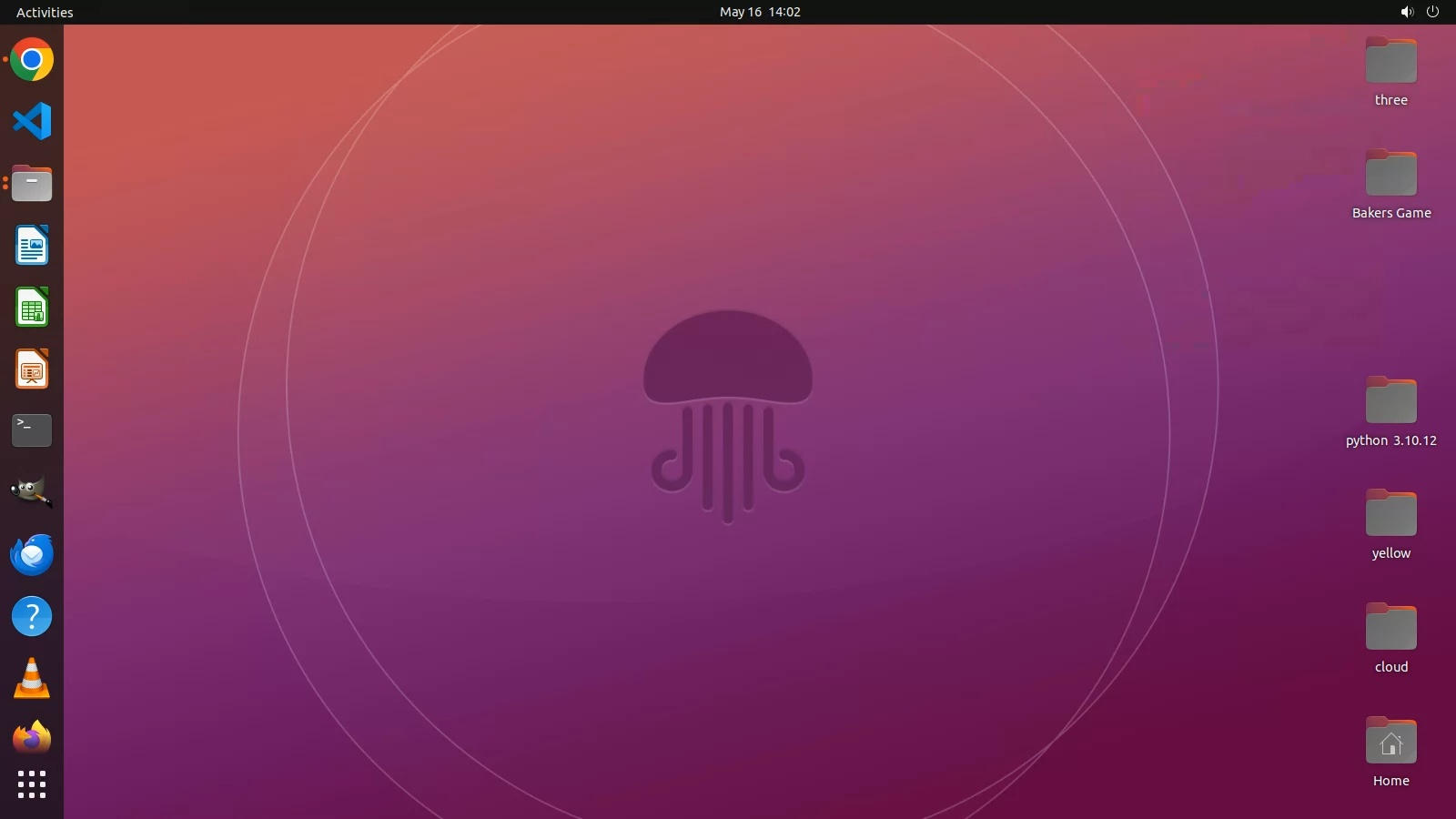Open Firefox web browser

32,738
